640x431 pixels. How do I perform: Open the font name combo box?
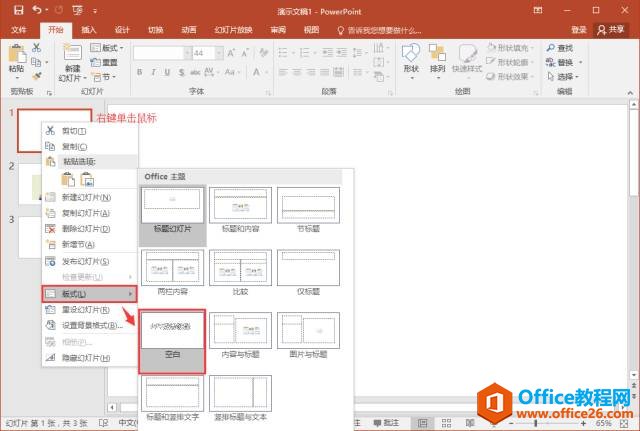tap(162, 53)
